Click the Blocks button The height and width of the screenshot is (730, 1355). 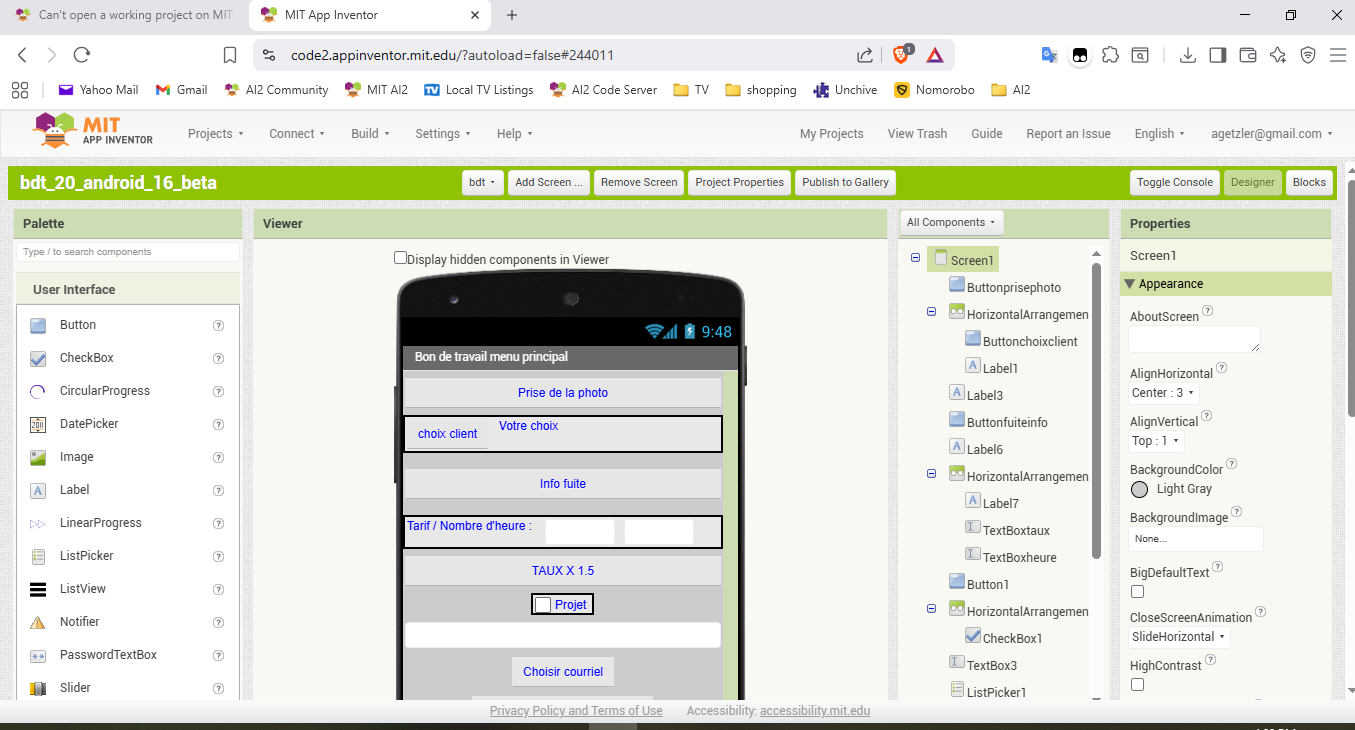coord(1308,182)
